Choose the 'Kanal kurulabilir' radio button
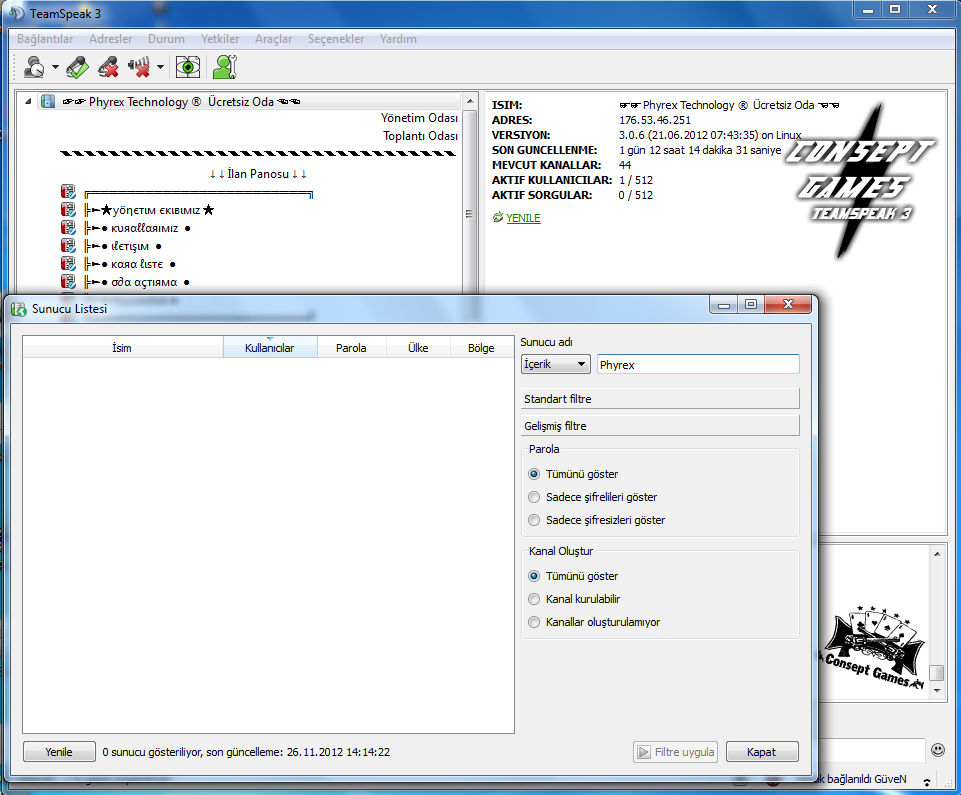 tap(534, 599)
